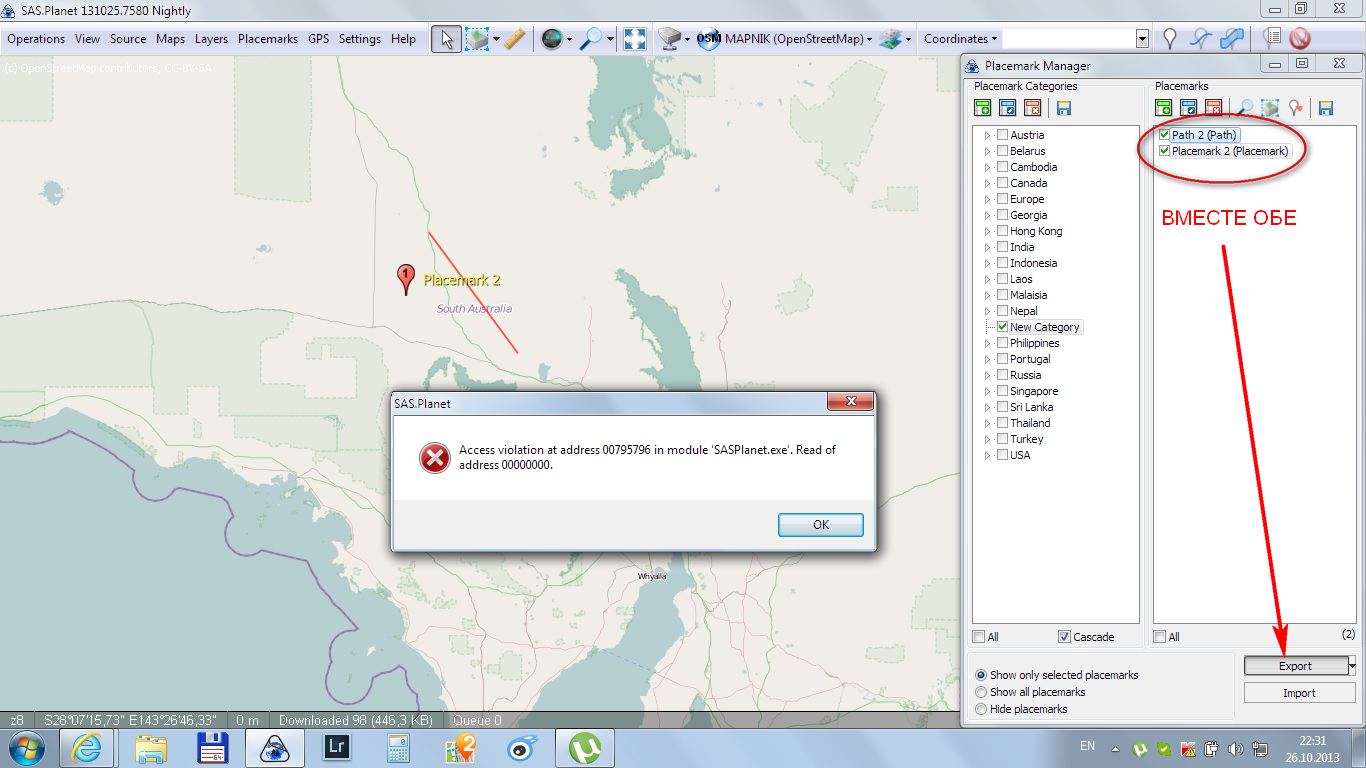Uncheck the Path 2 (Path) placemark

tap(1164, 135)
